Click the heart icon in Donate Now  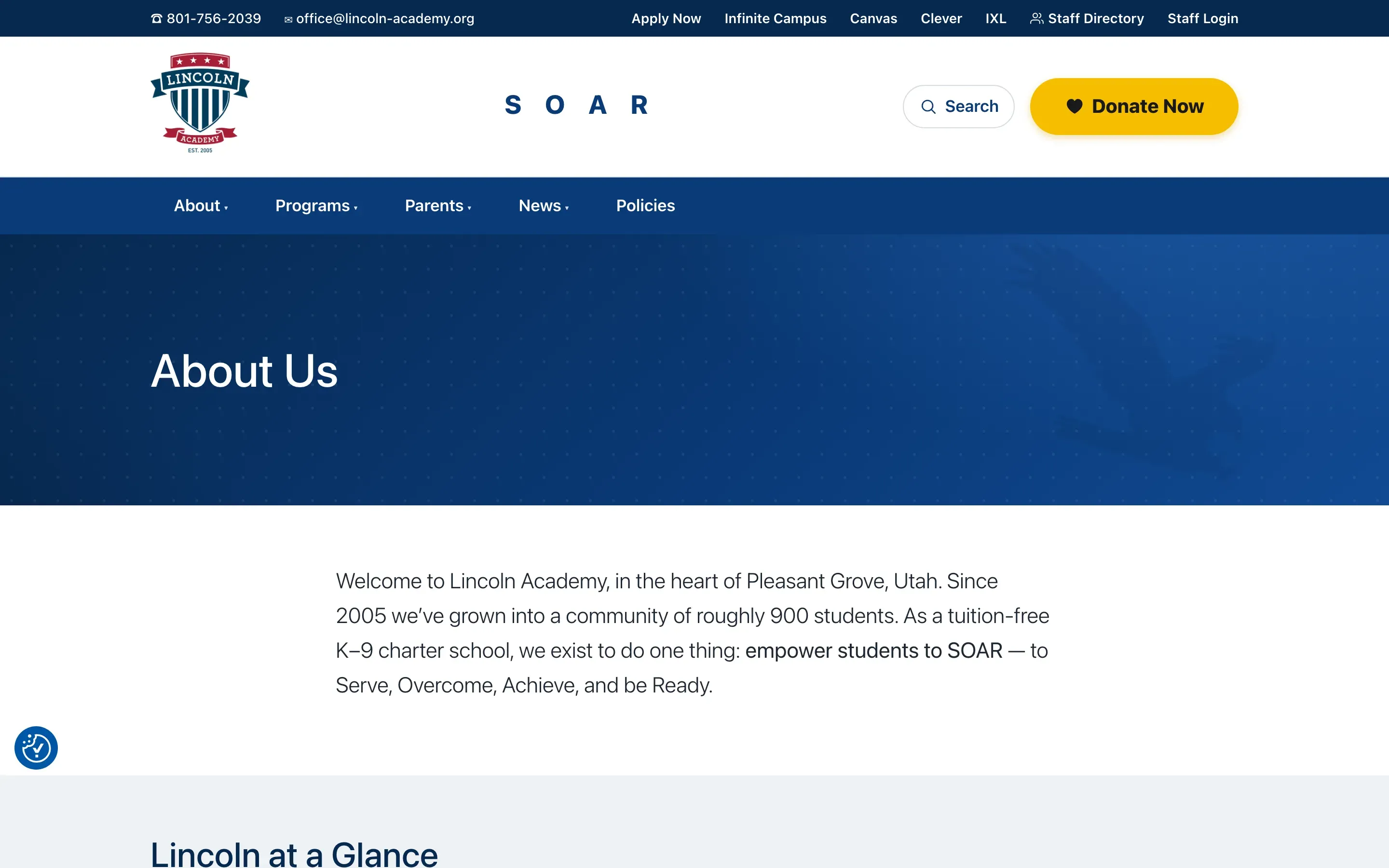coord(1074,106)
